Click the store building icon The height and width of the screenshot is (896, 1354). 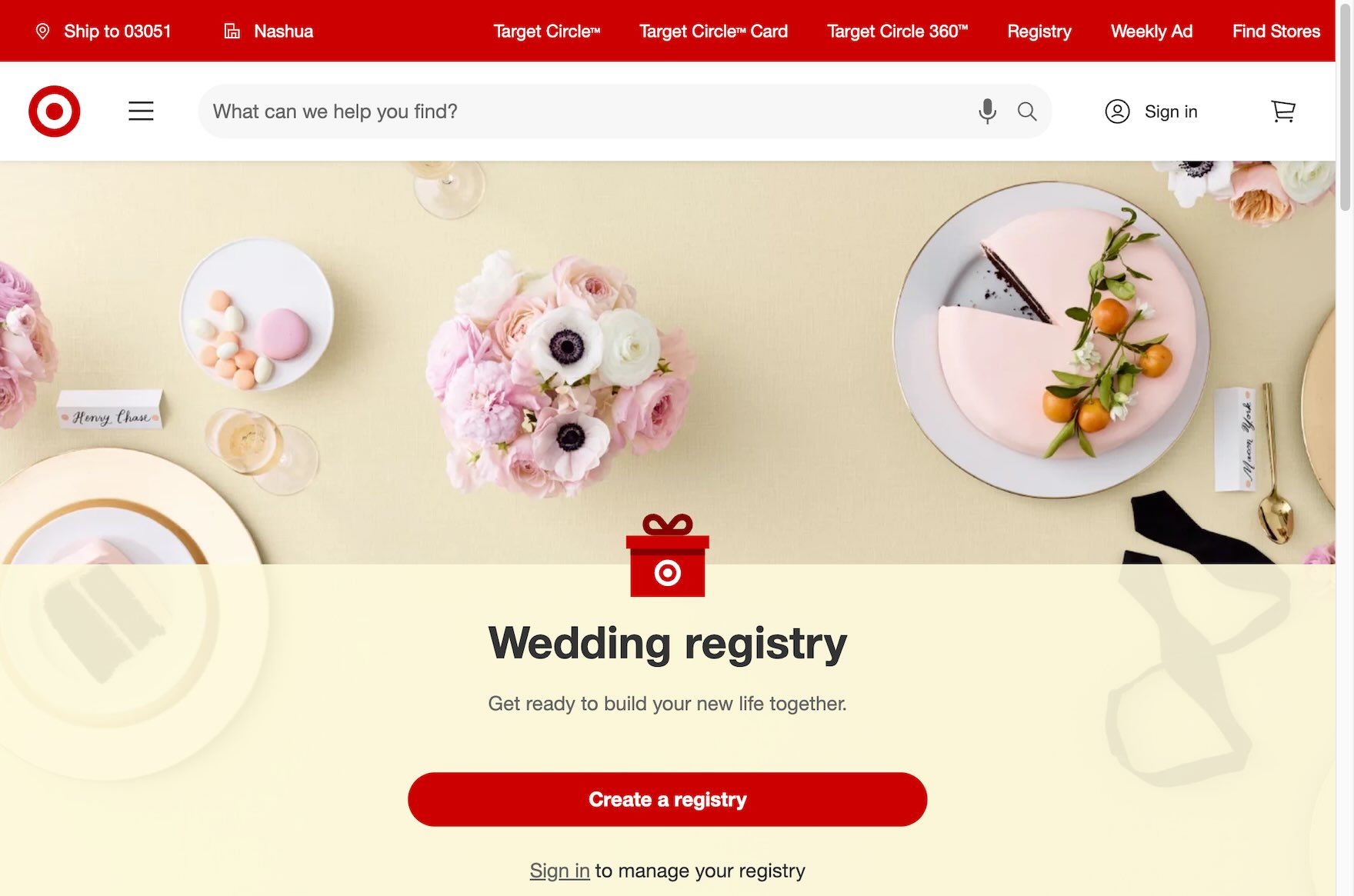(232, 32)
